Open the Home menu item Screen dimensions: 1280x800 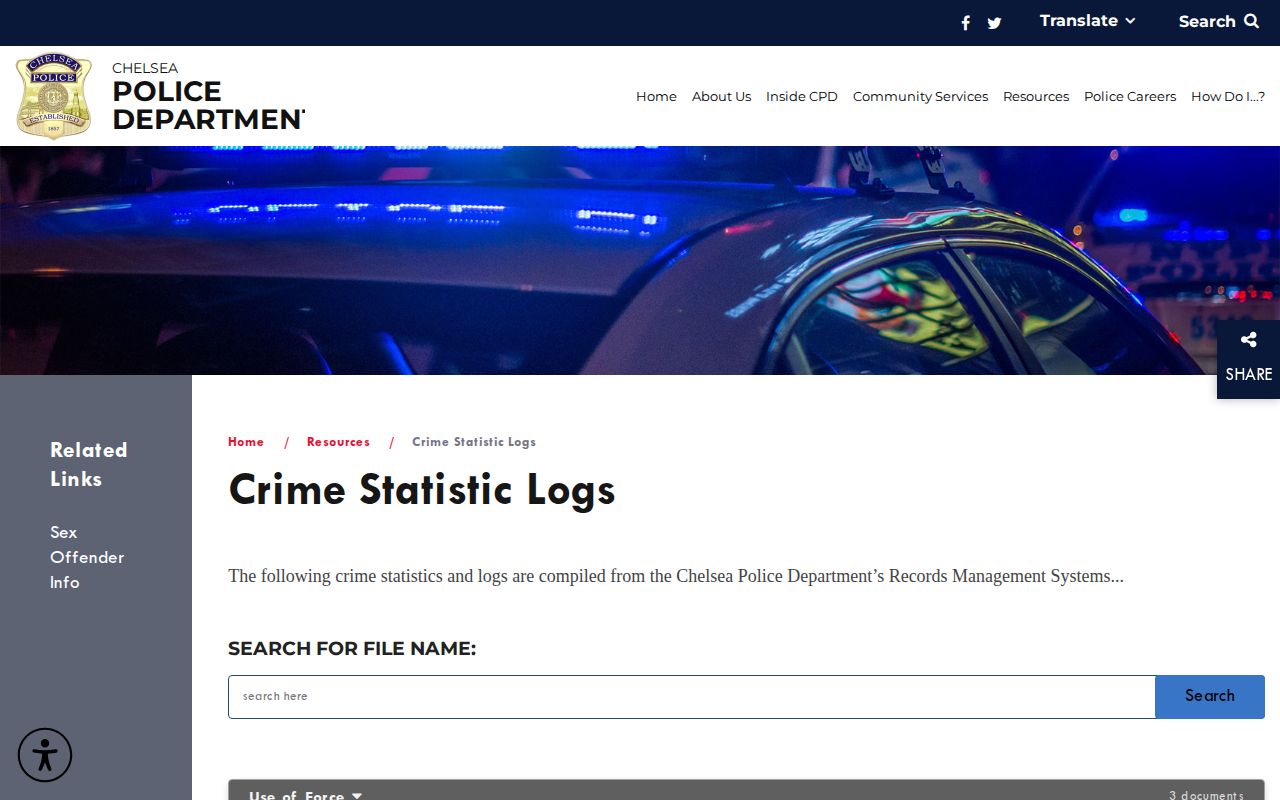[x=656, y=96]
